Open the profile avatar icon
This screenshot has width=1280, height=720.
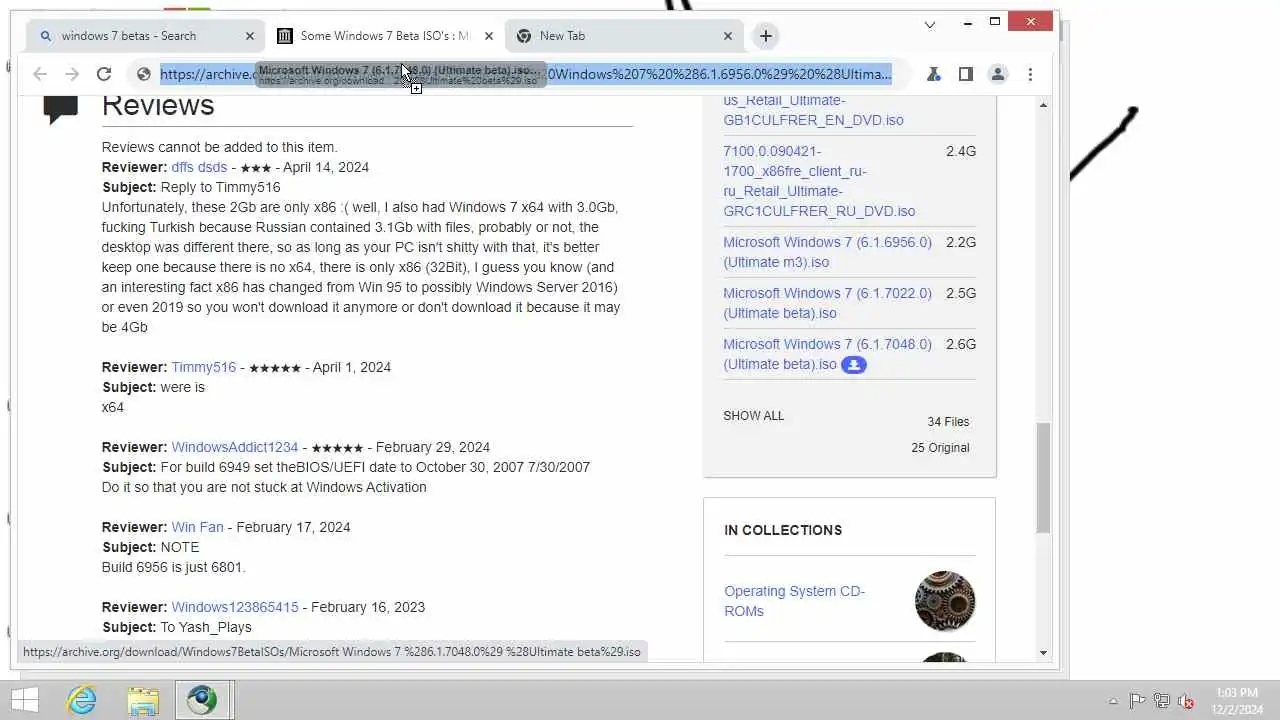pyautogui.click(x=997, y=74)
